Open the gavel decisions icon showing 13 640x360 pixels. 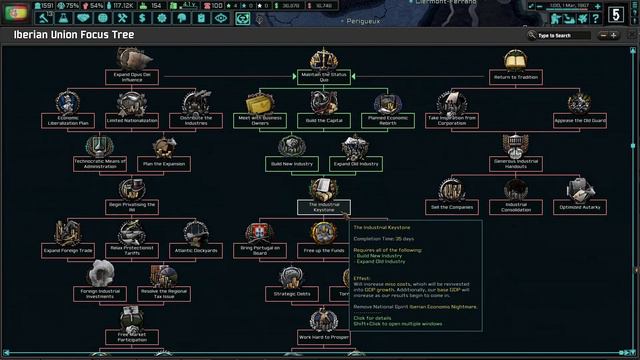44,18
